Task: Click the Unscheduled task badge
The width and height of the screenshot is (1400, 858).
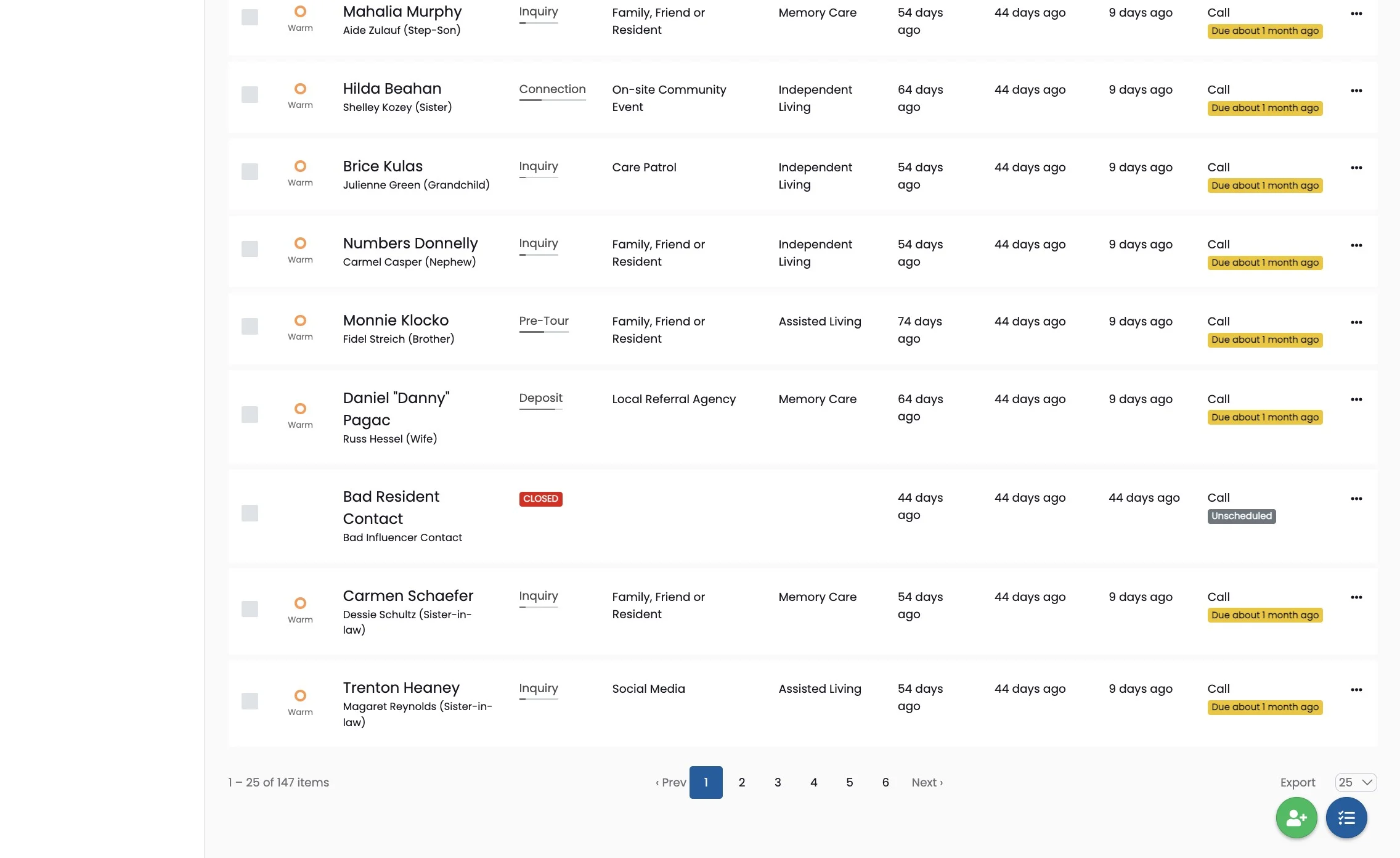Action: pos(1242,516)
